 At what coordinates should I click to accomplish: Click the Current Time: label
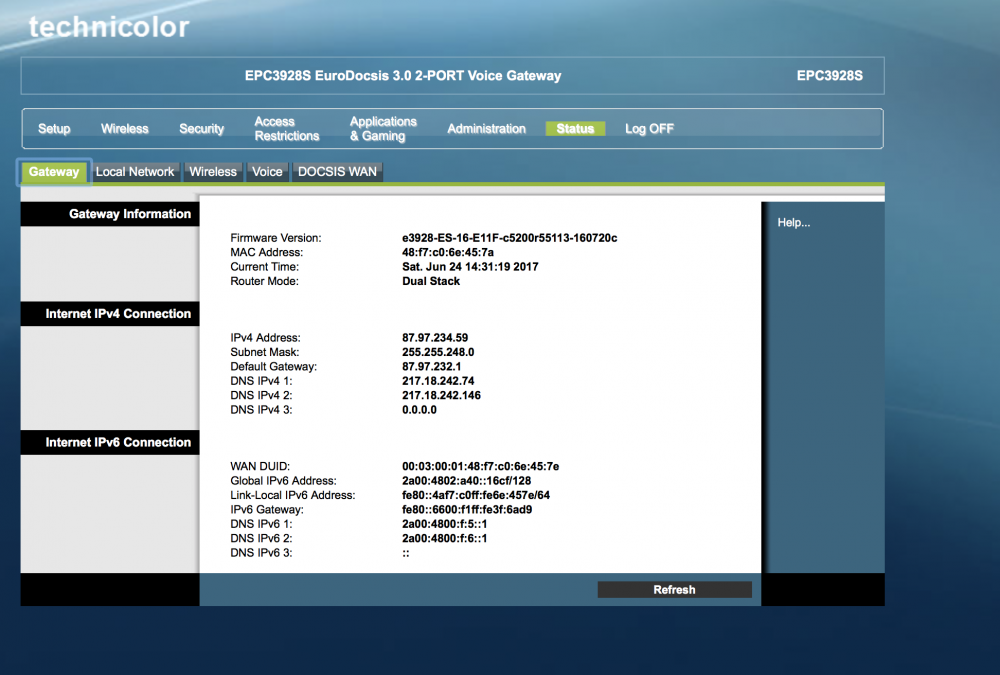click(x=265, y=267)
